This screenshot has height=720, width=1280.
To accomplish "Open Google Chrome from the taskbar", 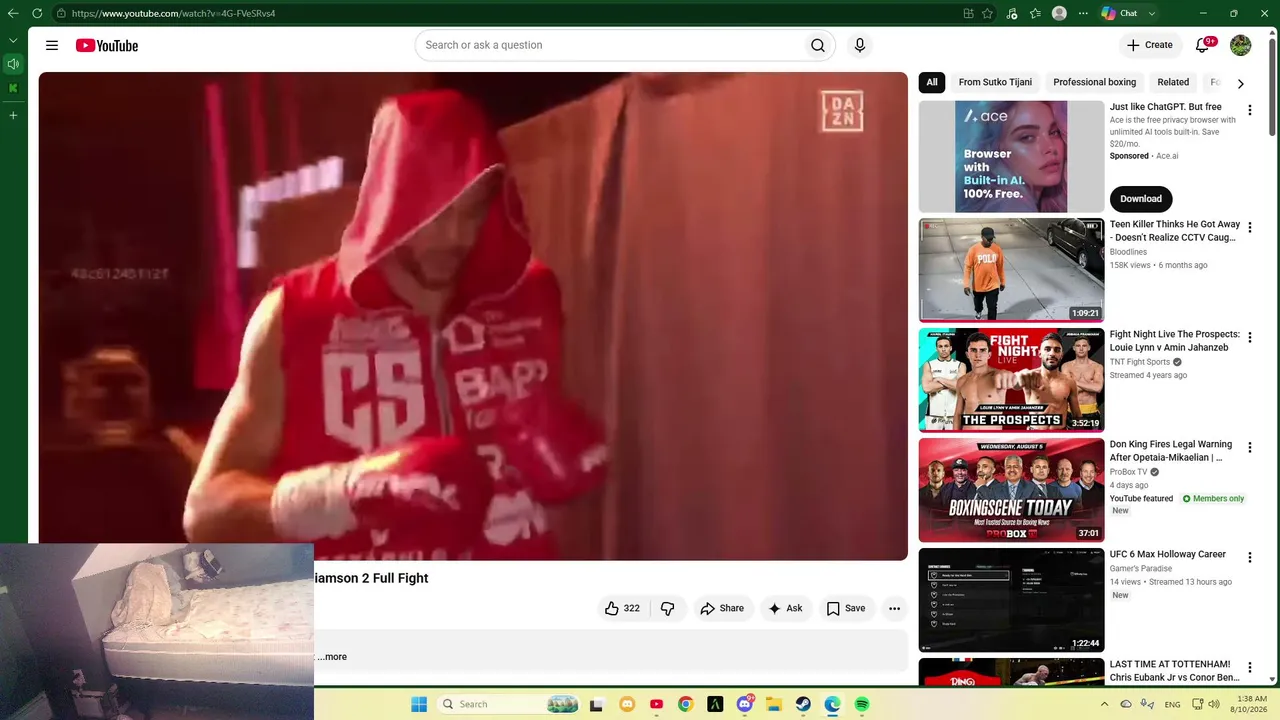I will tap(685, 704).
